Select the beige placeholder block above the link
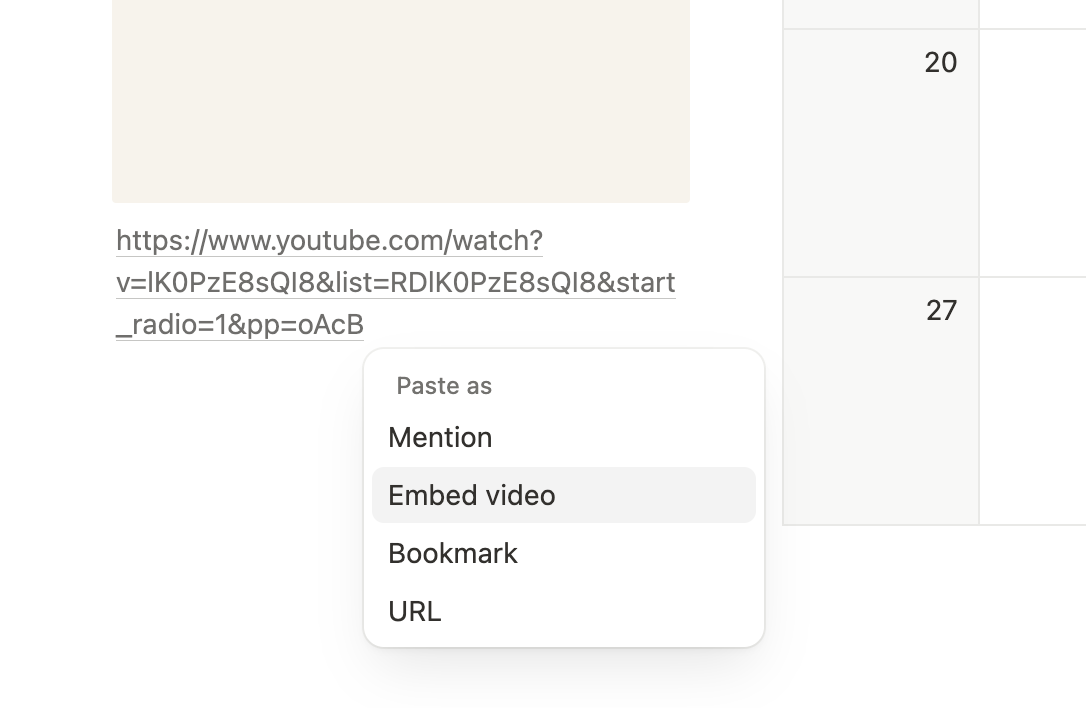The width and height of the screenshot is (1086, 708). click(400, 101)
